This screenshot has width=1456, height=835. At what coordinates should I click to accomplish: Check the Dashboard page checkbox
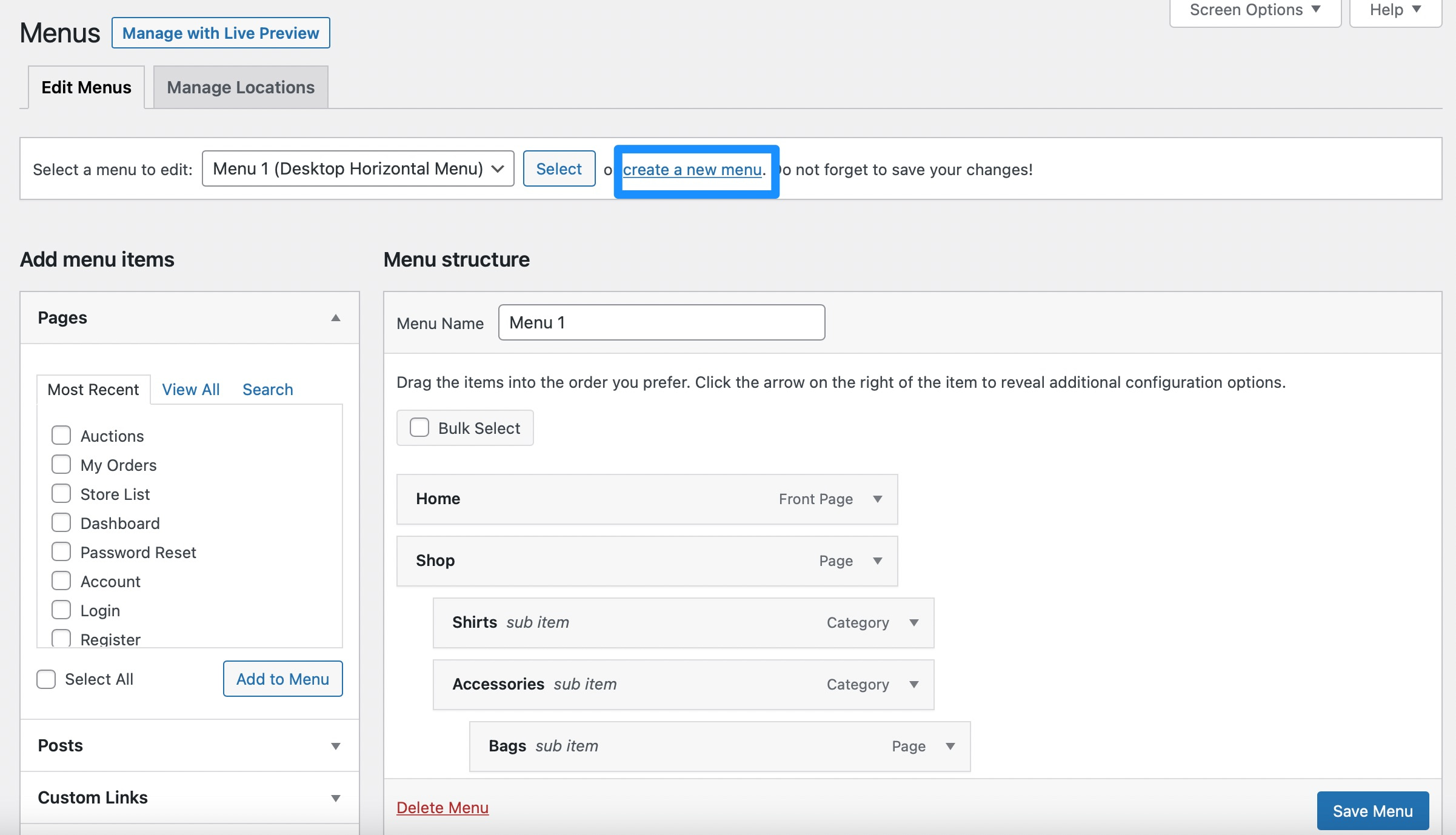tap(61, 522)
